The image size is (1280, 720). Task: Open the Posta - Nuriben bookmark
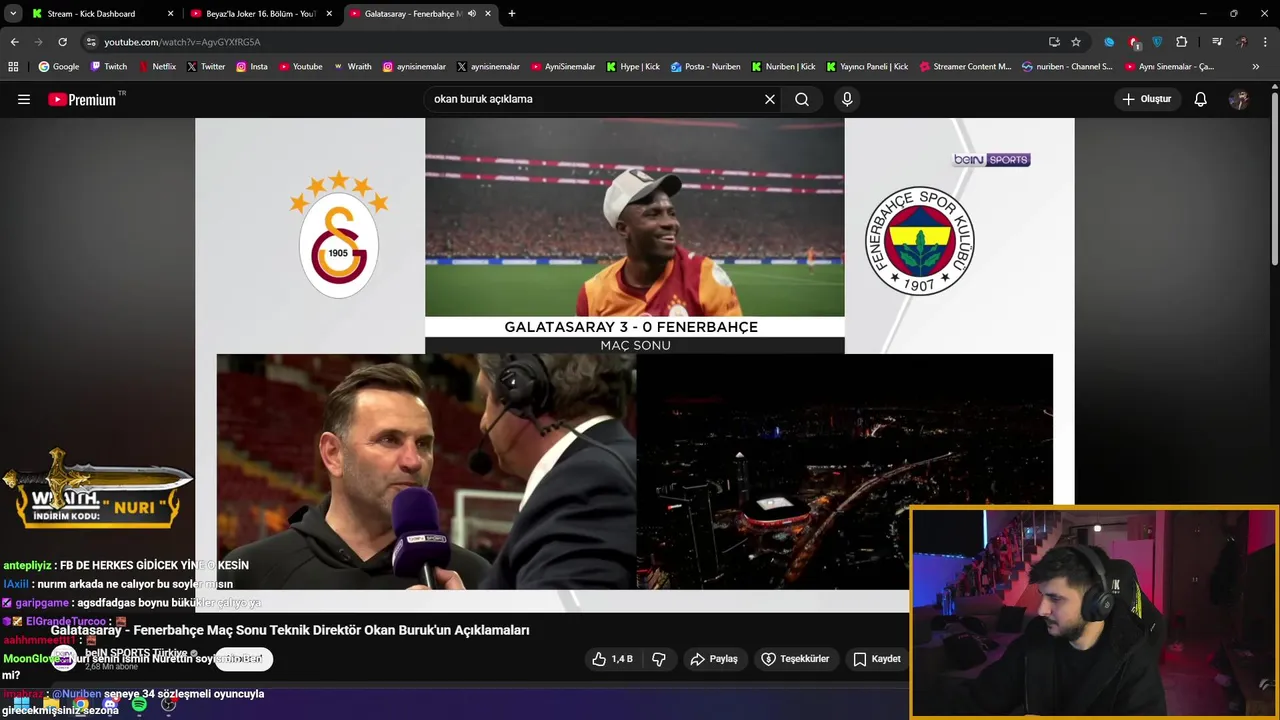(706, 67)
